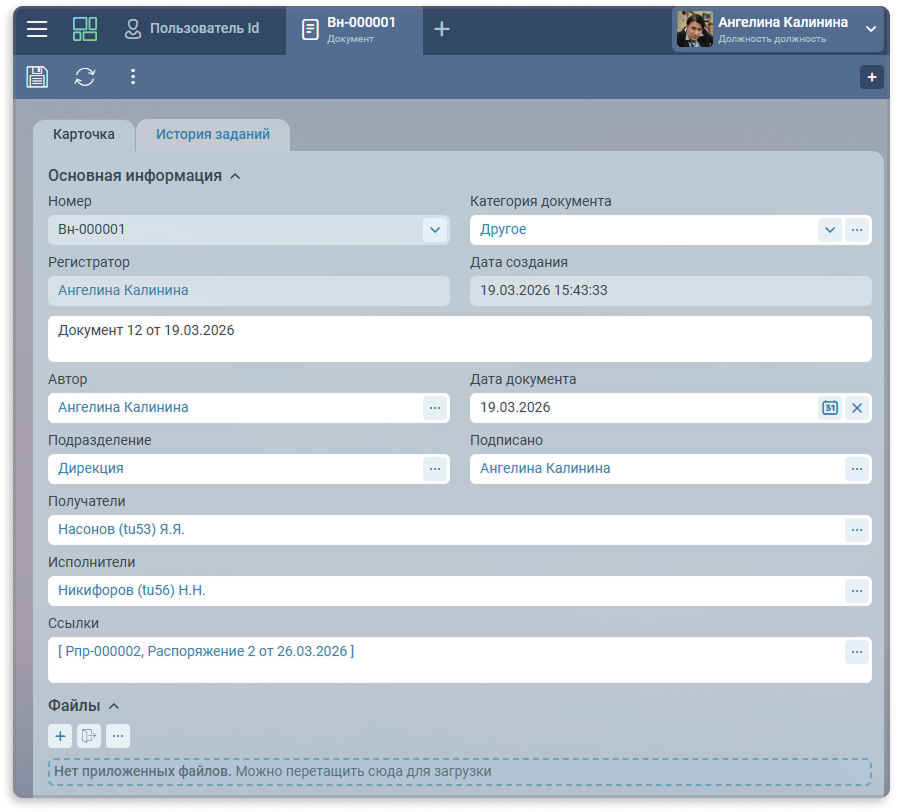Add a new tab with the plus icon
This screenshot has width=897, height=812.
click(441, 29)
